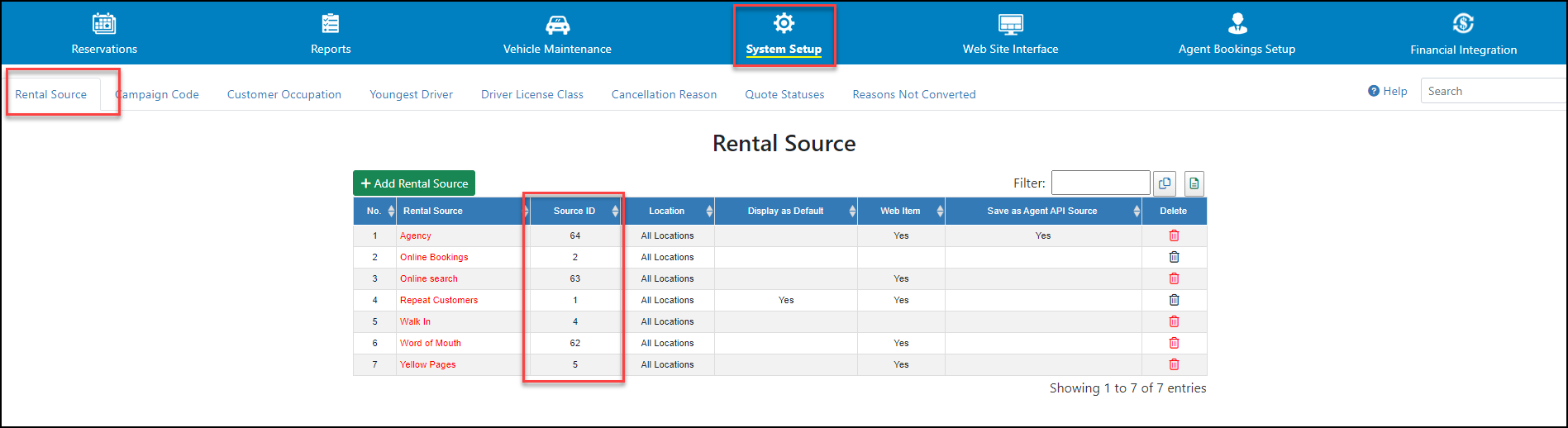Delete the Word of Mouth rental source
The image size is (1568, 428).
coord(1174,343)
